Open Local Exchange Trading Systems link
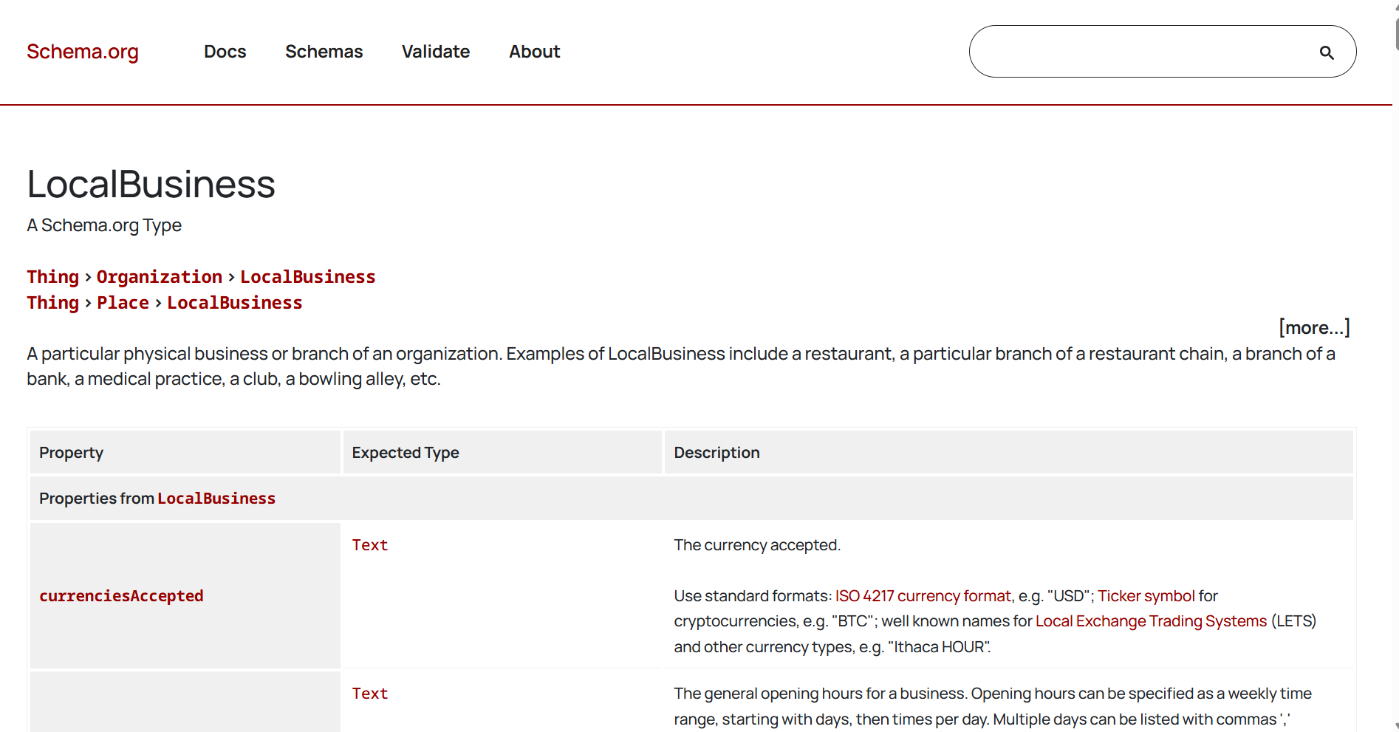The height and width of the screenshot is (732, 1399). [x=1151, y=621]
